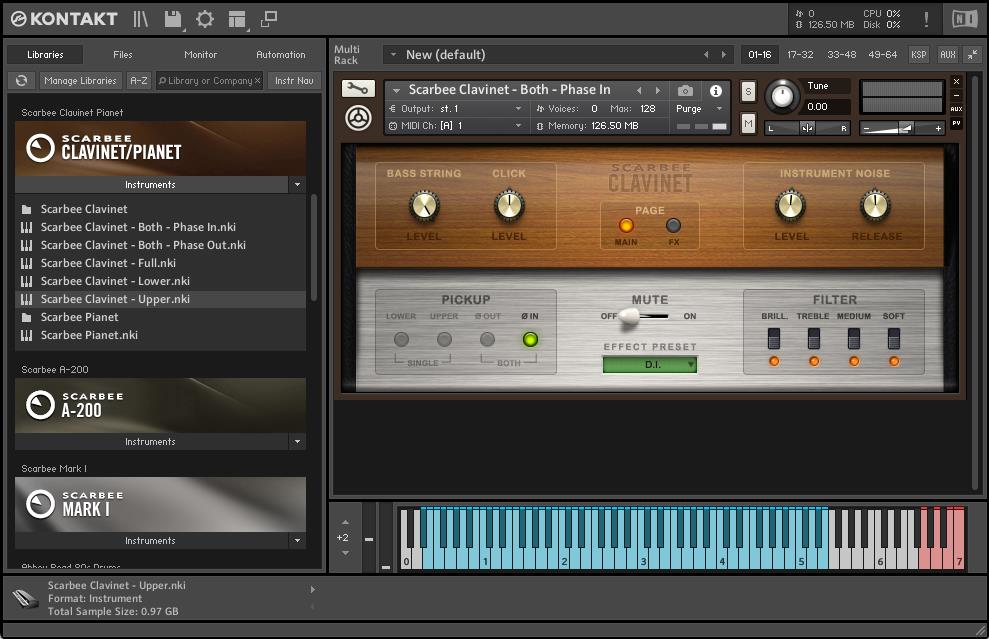Click the wrench edit instrument icon
989x639 pixels.
click(357, 89)
